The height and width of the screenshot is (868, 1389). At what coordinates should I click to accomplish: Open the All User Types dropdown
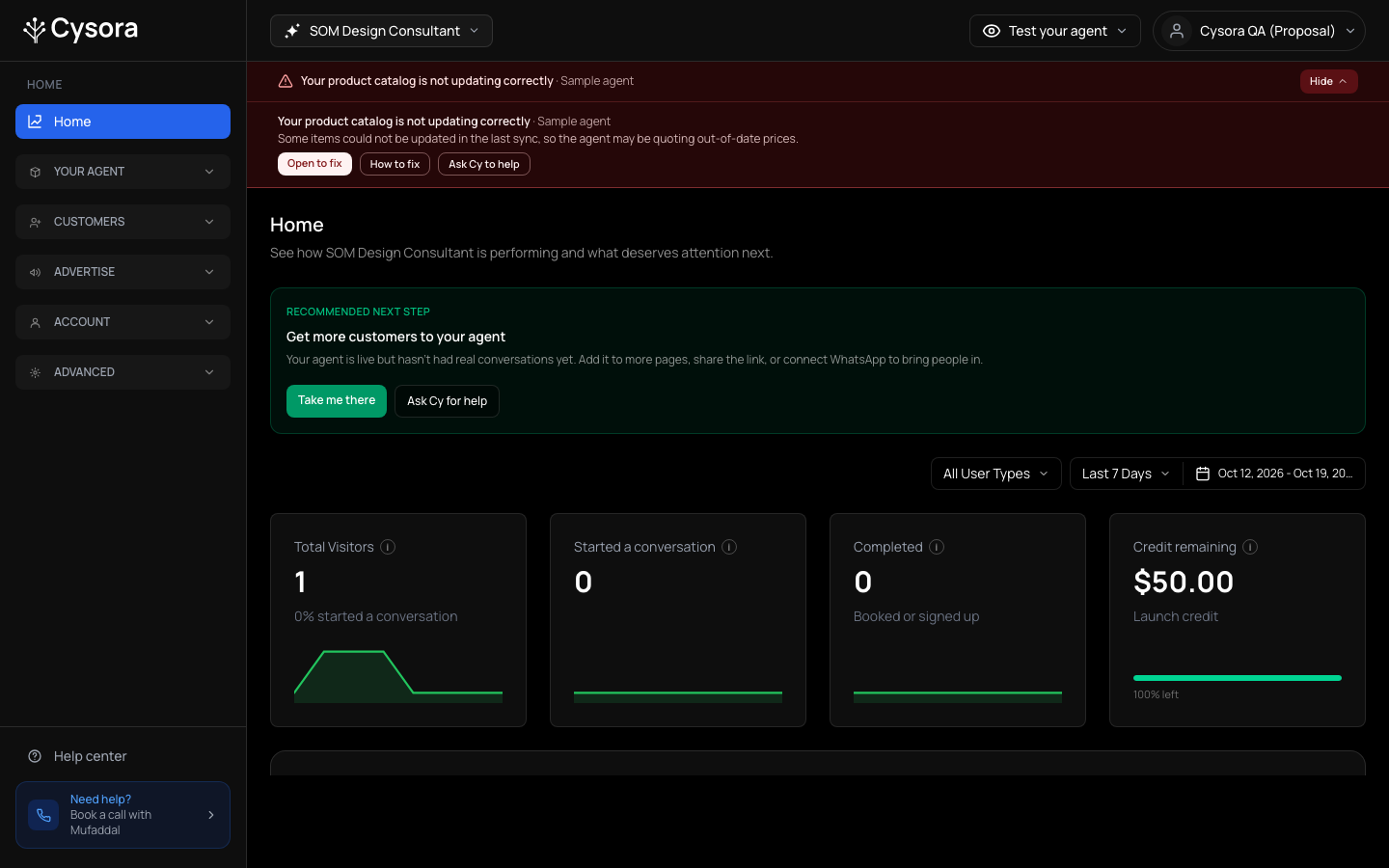click(995, 474)
